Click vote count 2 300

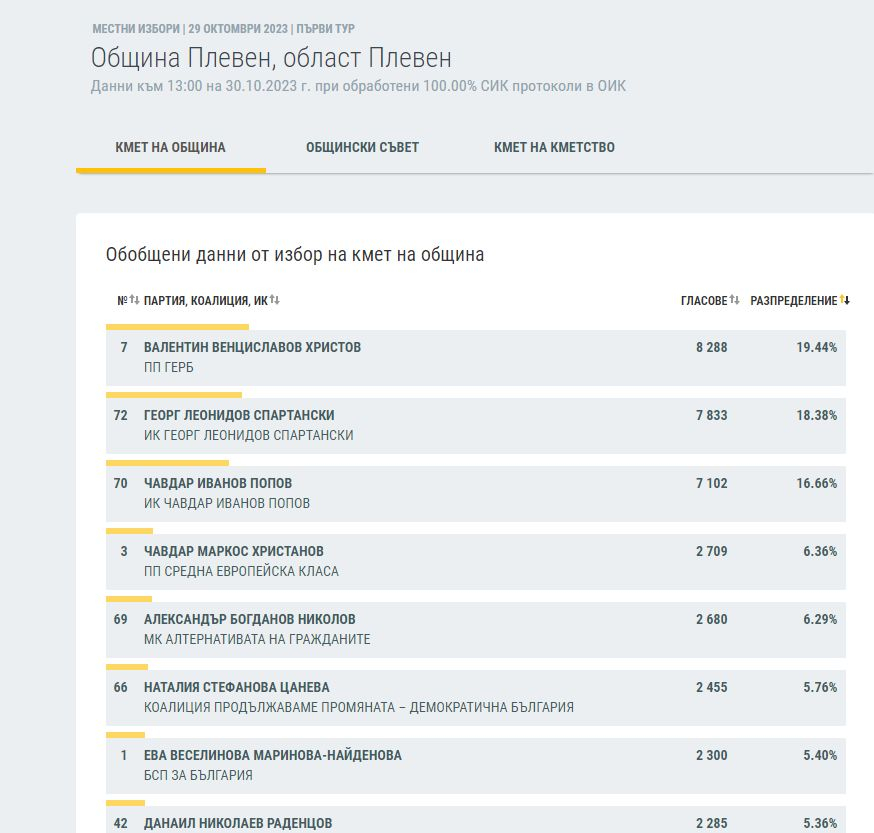(711, 755)
